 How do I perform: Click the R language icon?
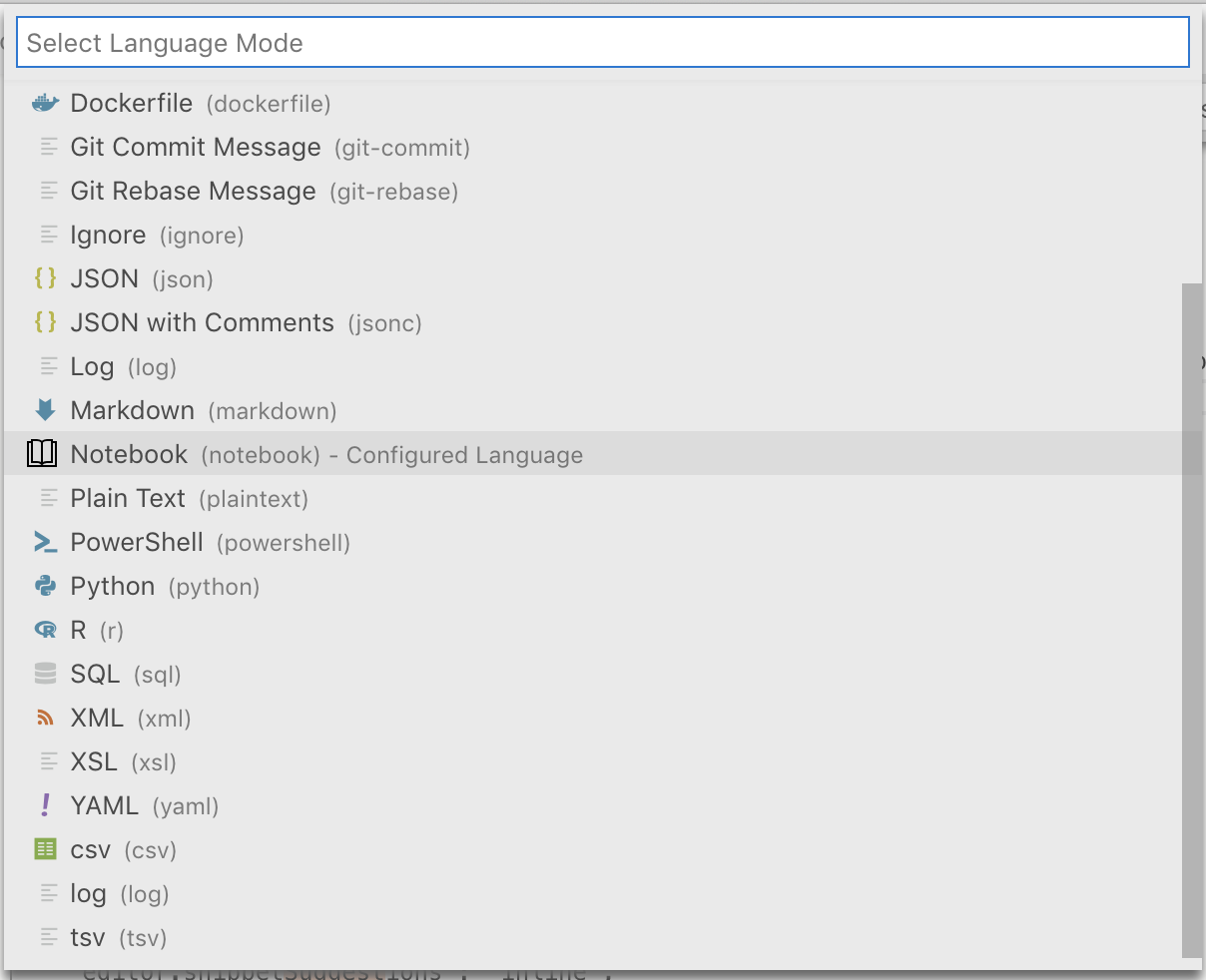click(x=45, y=630)
